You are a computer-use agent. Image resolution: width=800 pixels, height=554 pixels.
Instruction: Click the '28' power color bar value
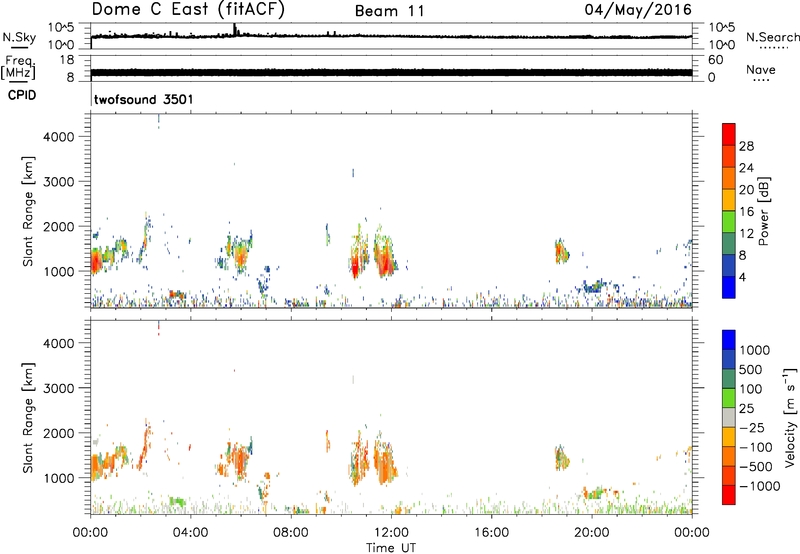[746, 146]
